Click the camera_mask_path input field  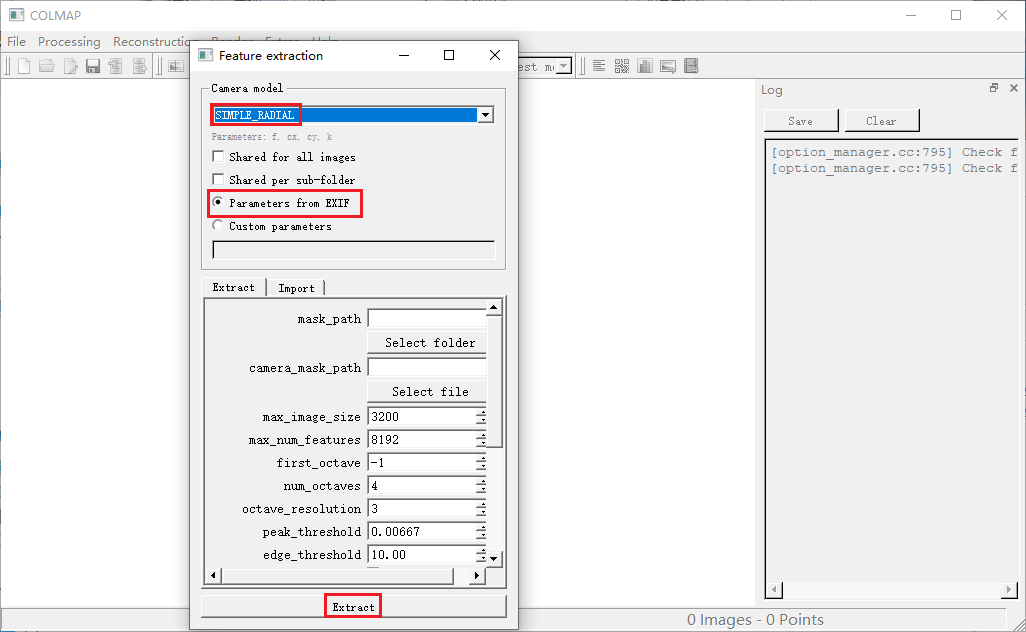pyautogui.click(x=427, y=368)
